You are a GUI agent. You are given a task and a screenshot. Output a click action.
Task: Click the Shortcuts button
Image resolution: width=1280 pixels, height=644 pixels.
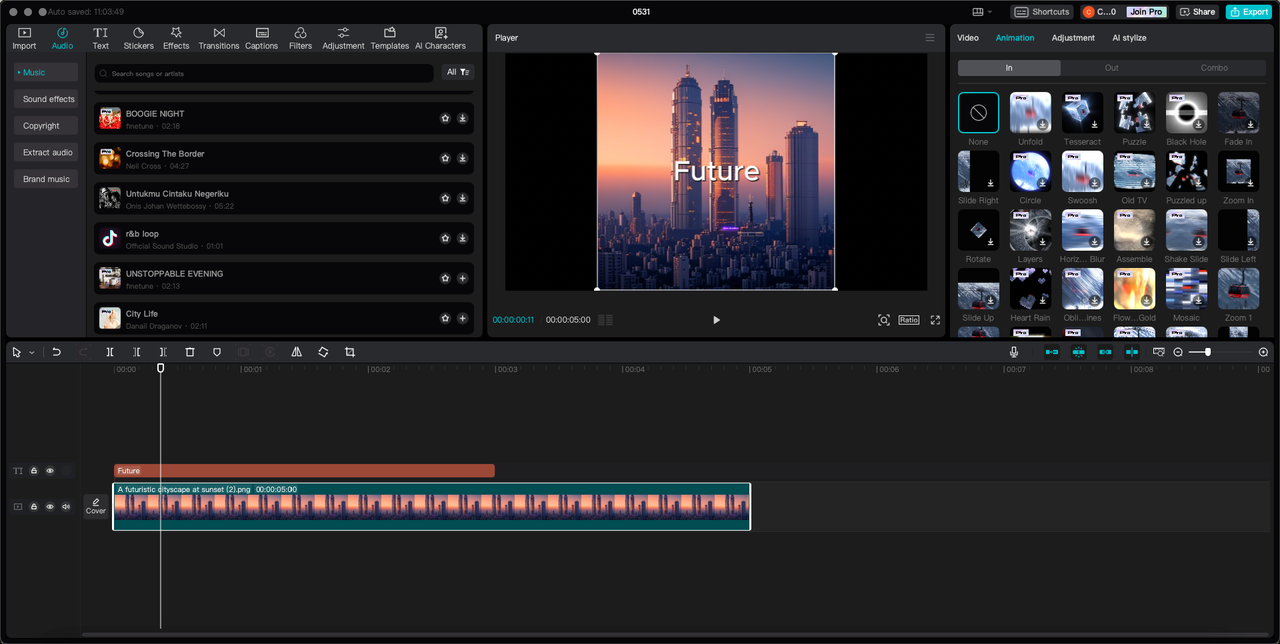click(x=1042, y=12)
